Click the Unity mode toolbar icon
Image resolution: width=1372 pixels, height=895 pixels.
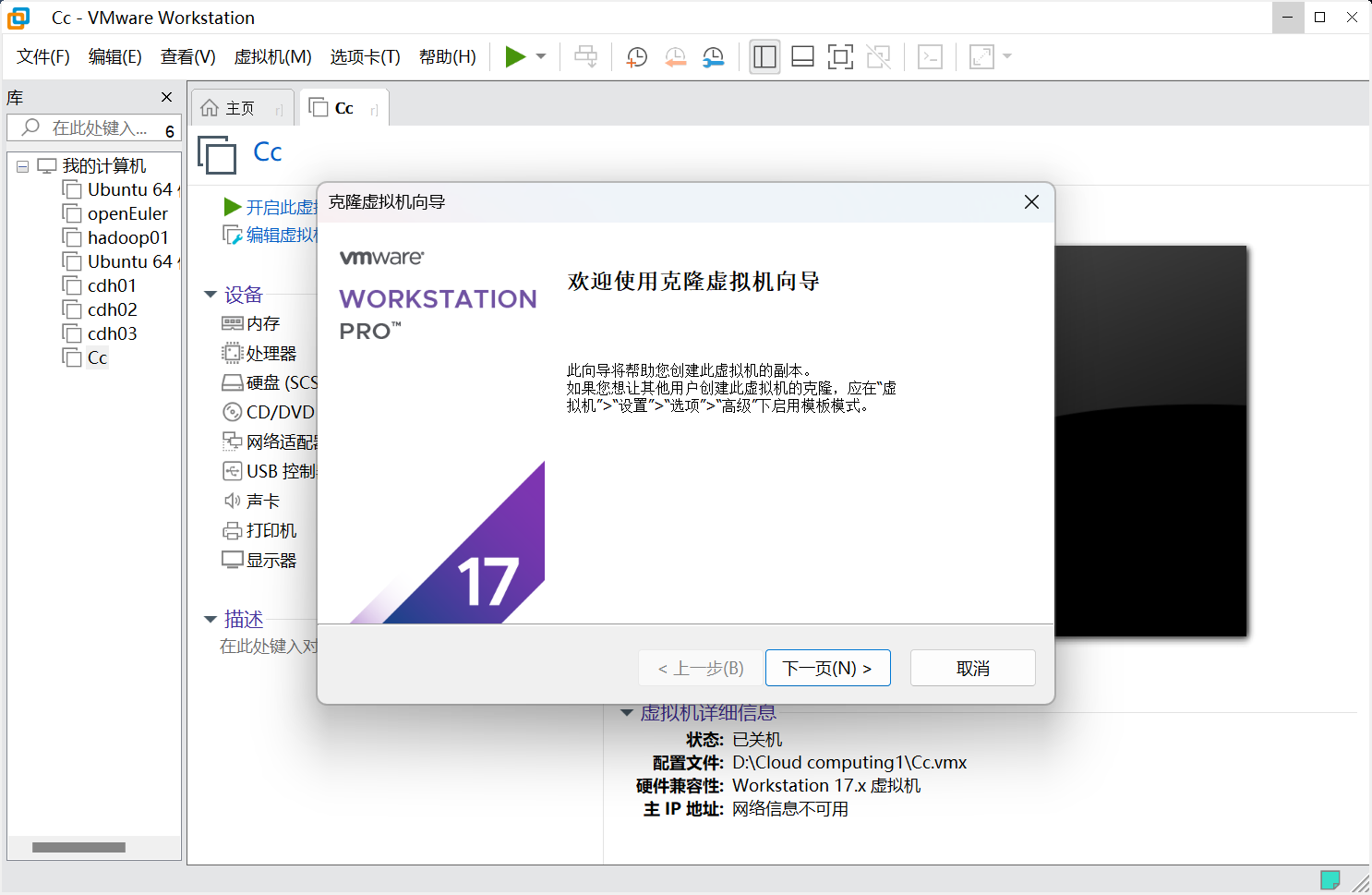878,57
